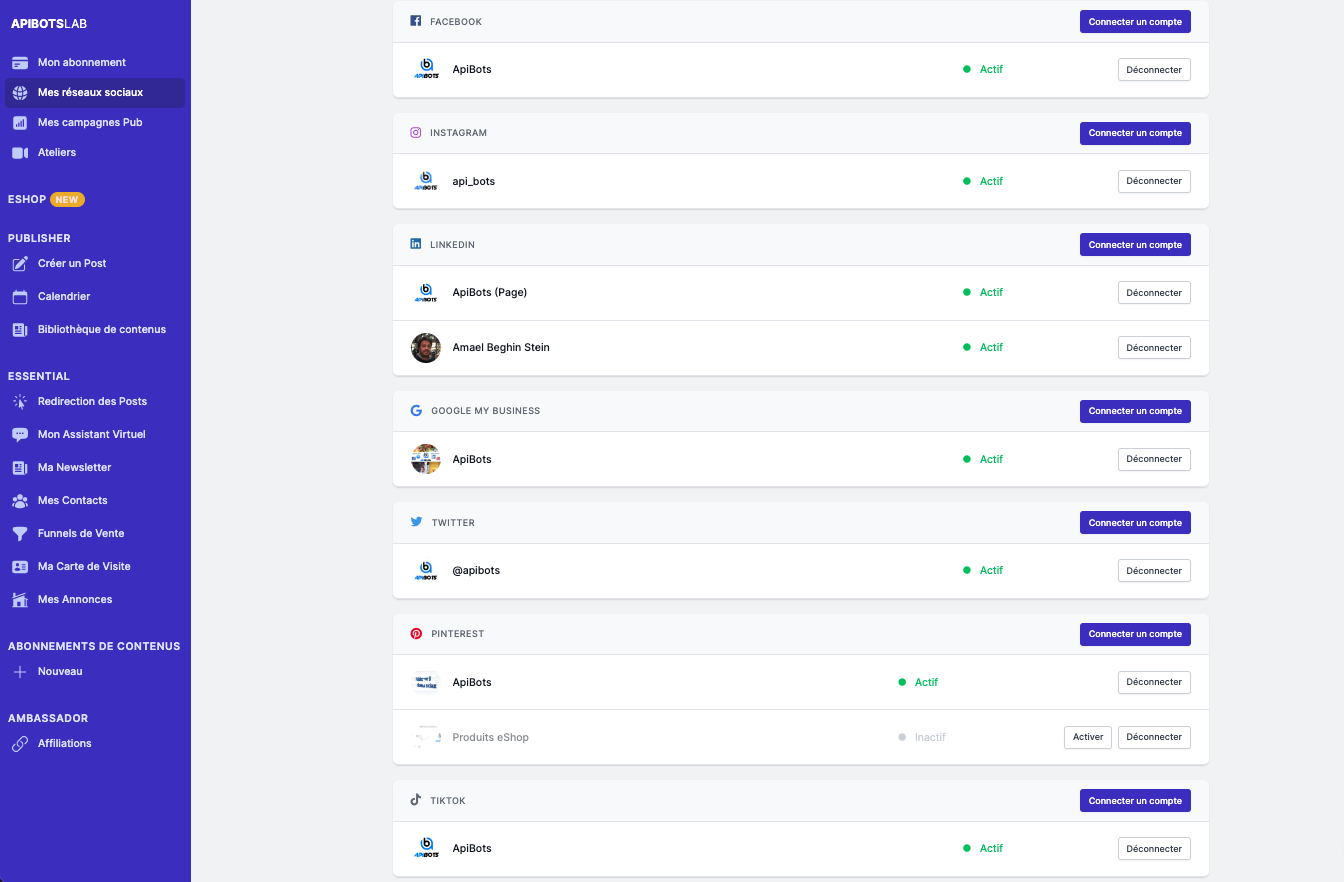Disconnect Amael Beghin Stein's LinkedIn account
Screen dimensions: 1344x882
pos(1154,348)
